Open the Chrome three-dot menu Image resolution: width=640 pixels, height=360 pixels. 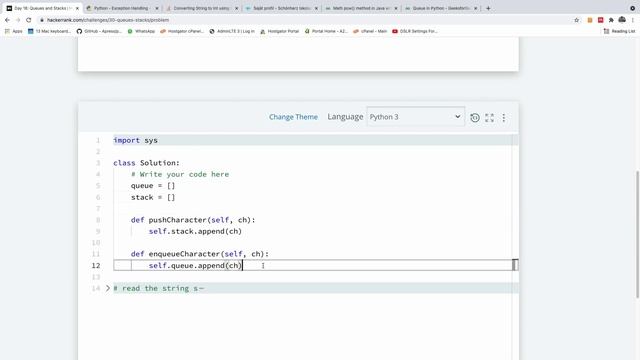pyautogui.click(x=633, y=20)
